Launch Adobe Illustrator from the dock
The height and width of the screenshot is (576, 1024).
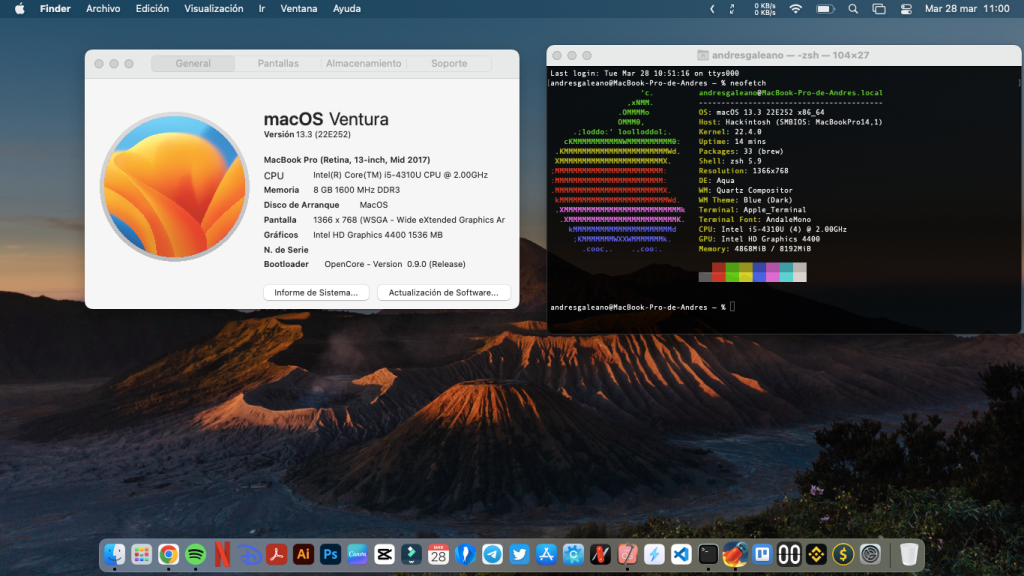(304, 554)
